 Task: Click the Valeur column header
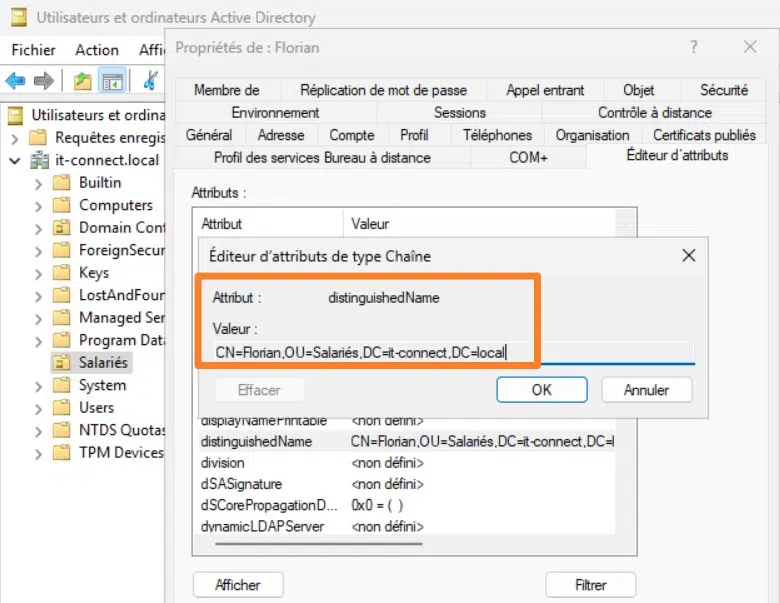point(479,224)
